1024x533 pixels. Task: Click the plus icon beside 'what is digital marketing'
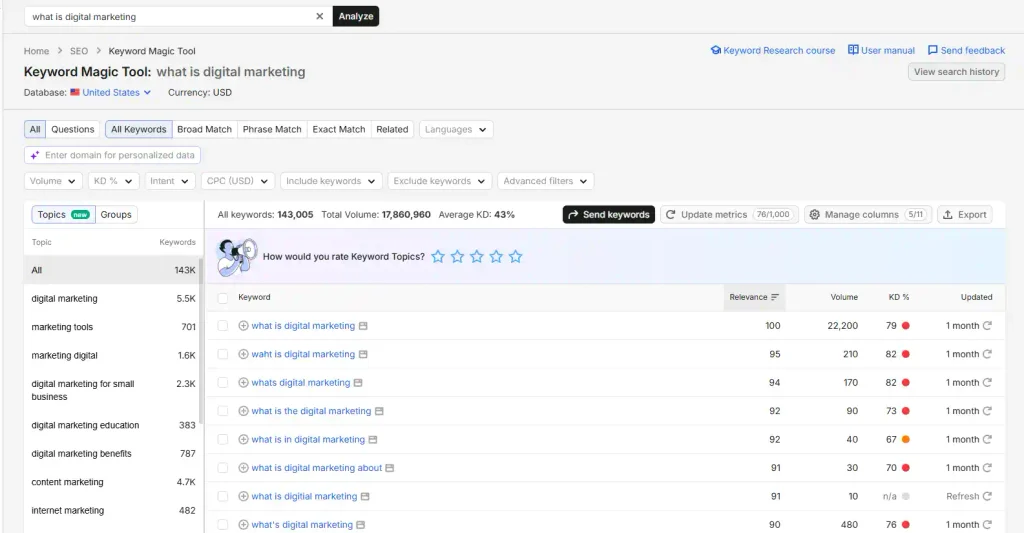pyautogui.click(x=243, y=325)
